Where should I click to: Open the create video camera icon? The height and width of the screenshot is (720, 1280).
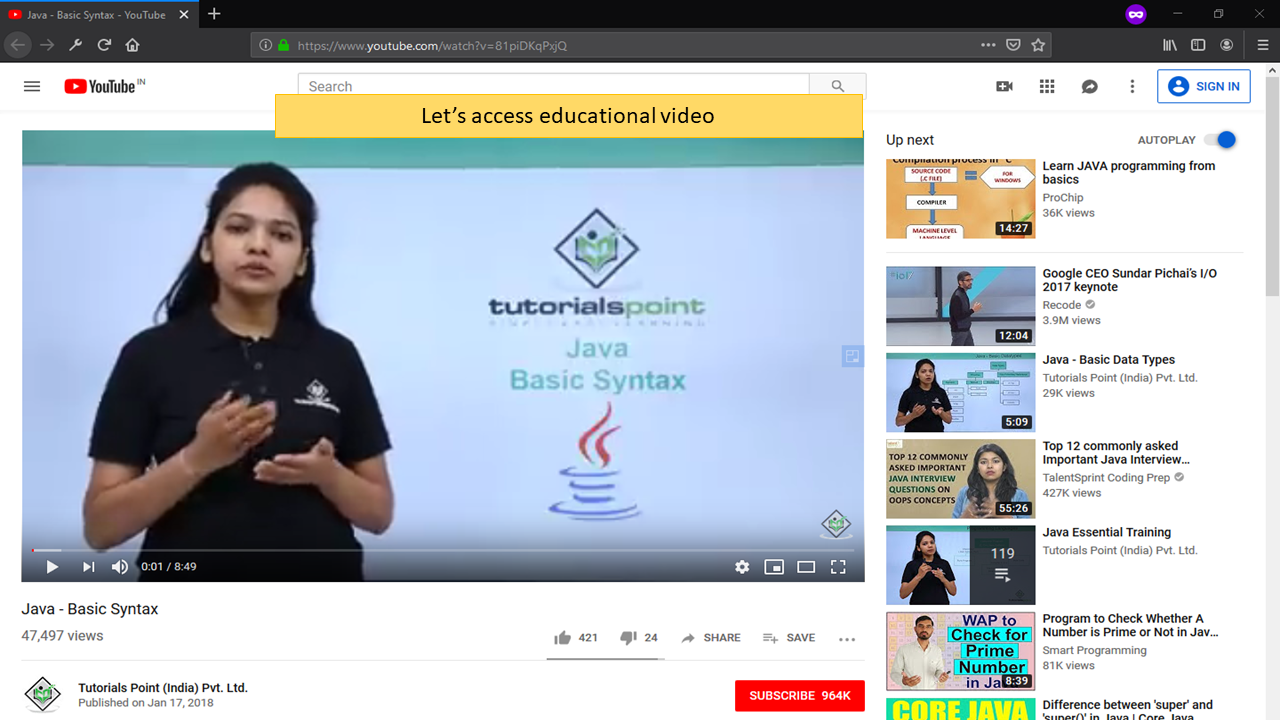point(1004,86)
